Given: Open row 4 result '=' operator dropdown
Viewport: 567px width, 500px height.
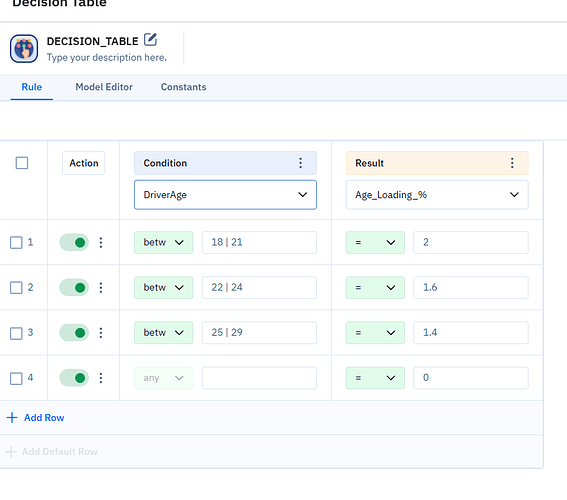Looking at the screenshot, I should coord(375,378).
